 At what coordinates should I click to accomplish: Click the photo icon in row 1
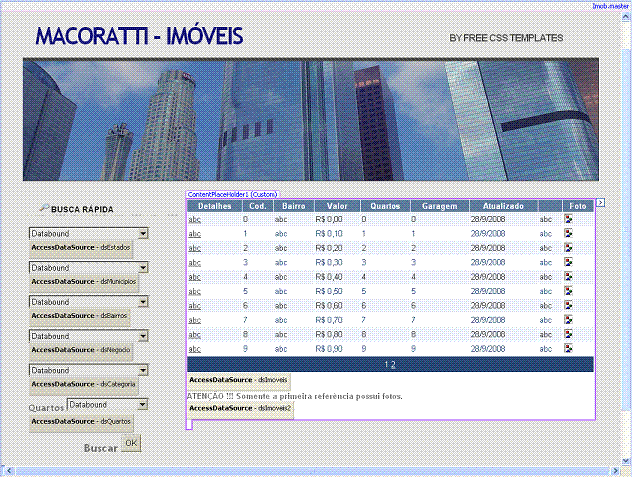coord(569,233)
